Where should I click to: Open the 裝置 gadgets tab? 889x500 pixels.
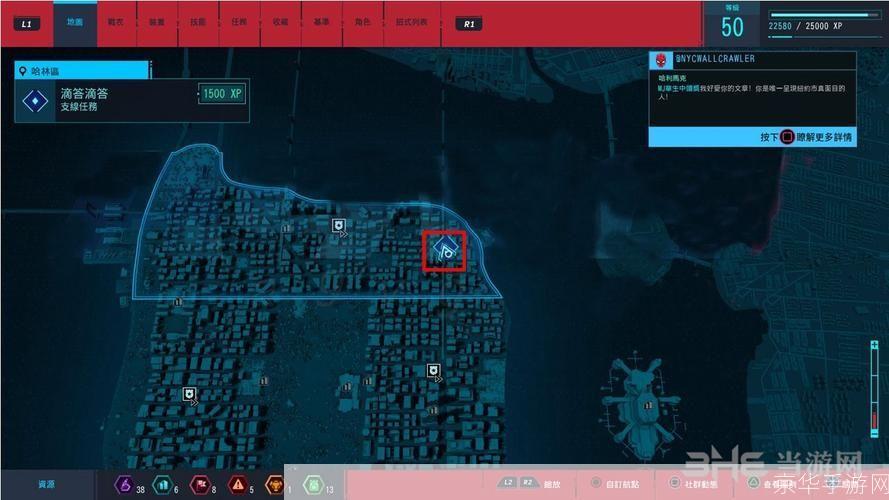pos(157,23)
